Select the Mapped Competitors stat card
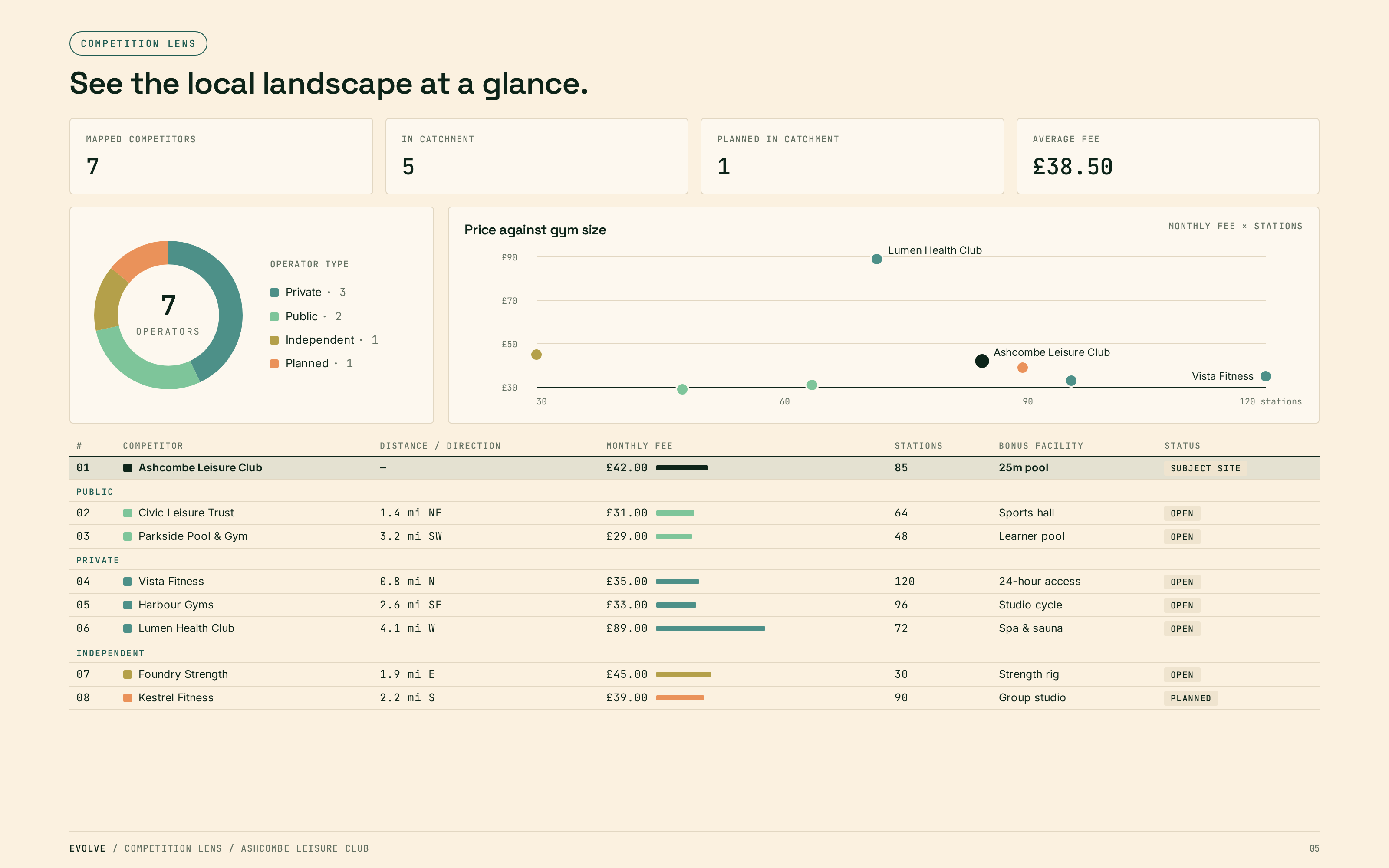The width and height of the screenshot is (1389, 868). 221,156
